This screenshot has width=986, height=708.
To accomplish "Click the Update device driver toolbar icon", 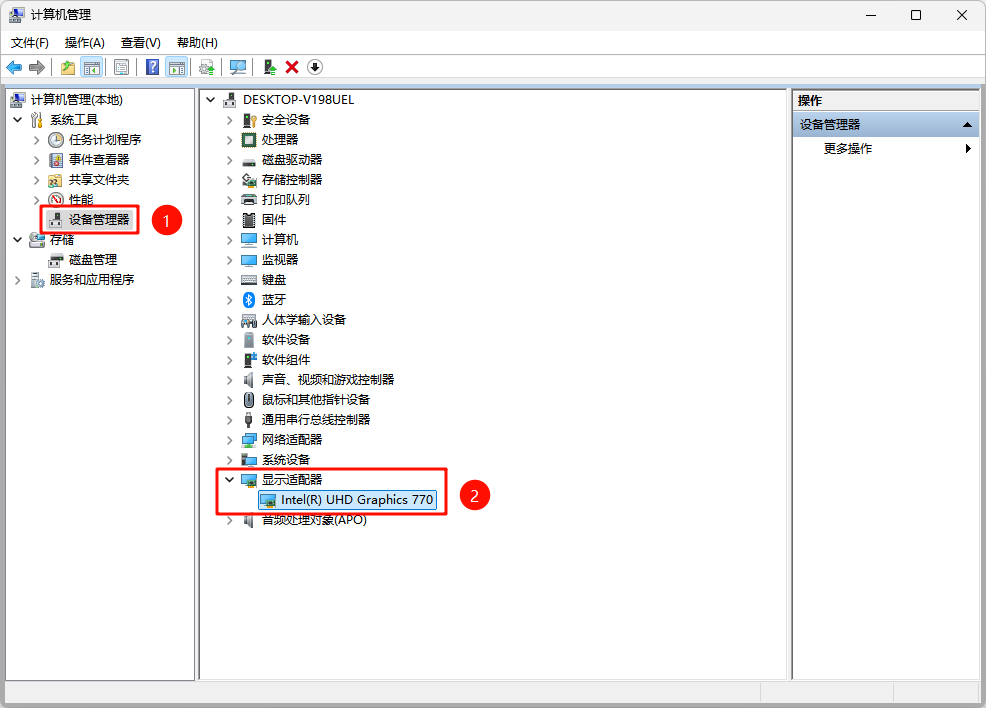I will (x=270, y=67).
